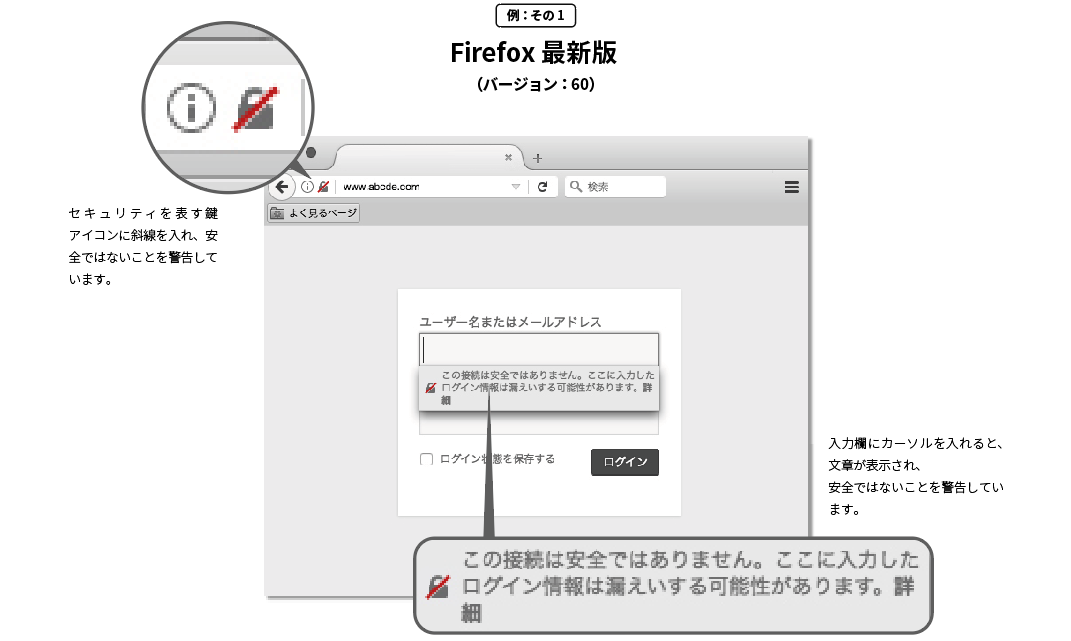Screen dimensions: 1071x641
Task: Toggle the ログイン状態を保存する checkbox
Action: (x=426, y=459)
